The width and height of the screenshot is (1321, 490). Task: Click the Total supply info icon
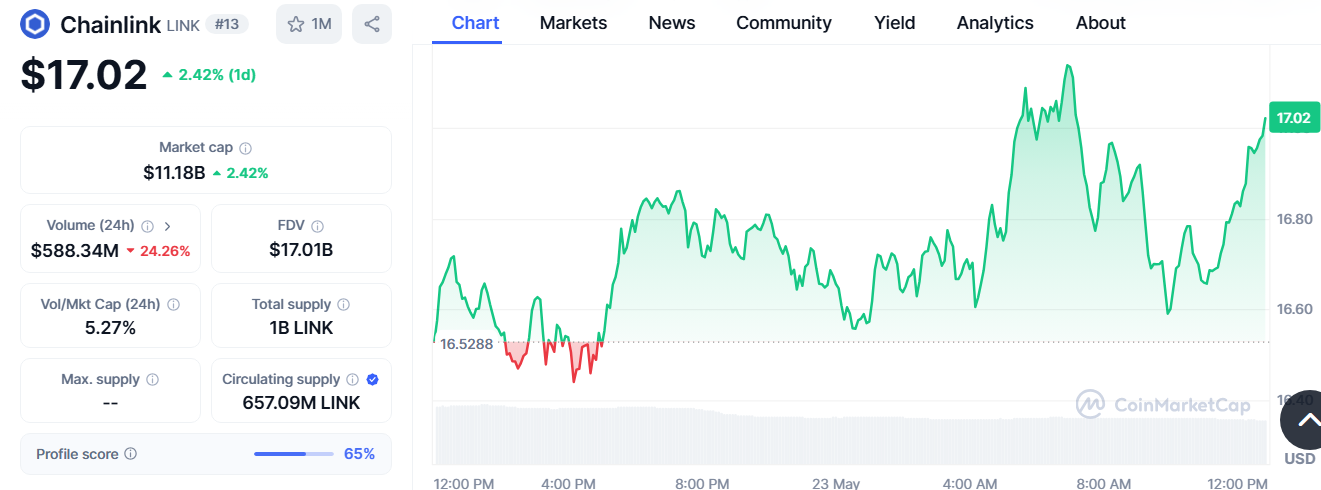tap(344, 304)
